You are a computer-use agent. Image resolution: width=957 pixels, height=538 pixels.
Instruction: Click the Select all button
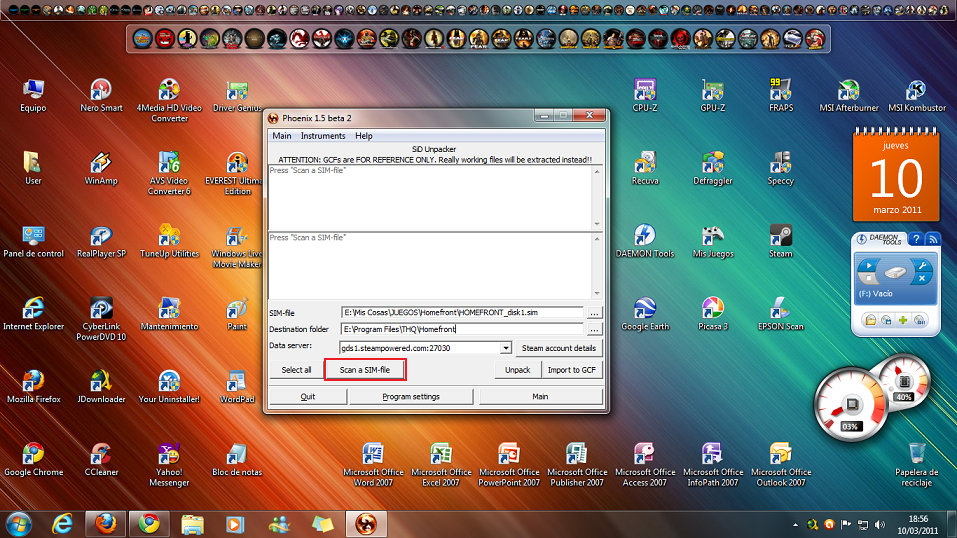click(296, 369)
